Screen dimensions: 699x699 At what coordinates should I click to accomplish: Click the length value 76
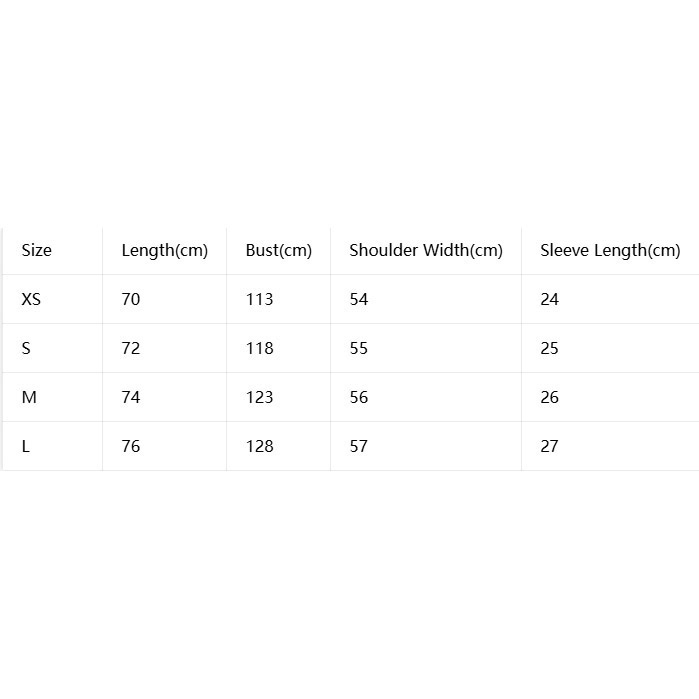point(131,446)
